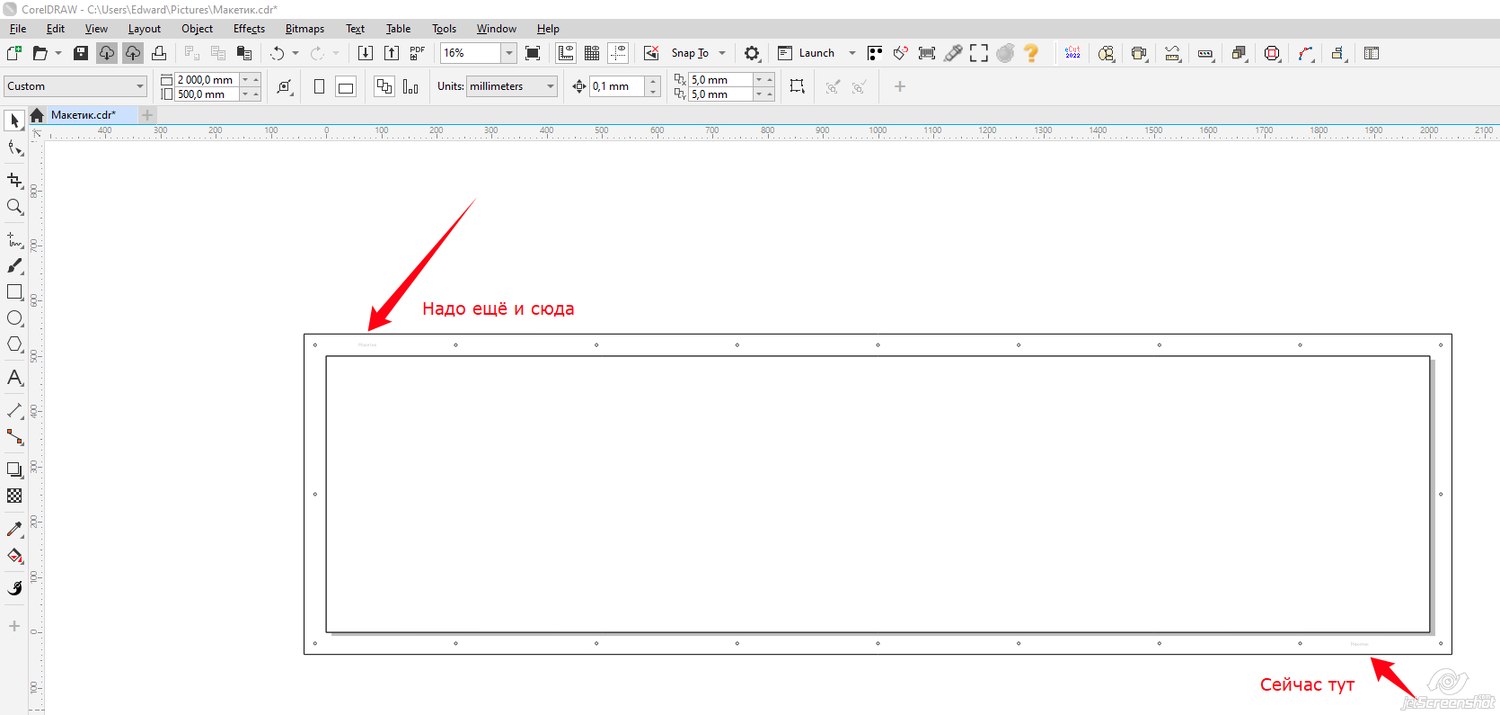Viewport: 1500px width, 715px height.
Task: Open the Effects menu
Action: tap(249, 29)
